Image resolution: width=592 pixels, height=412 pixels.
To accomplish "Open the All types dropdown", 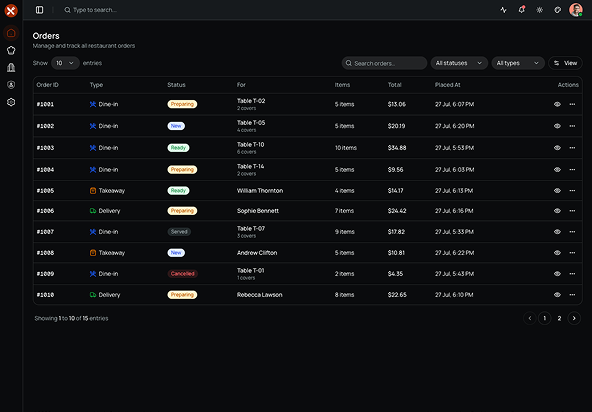I will (518, 63).
